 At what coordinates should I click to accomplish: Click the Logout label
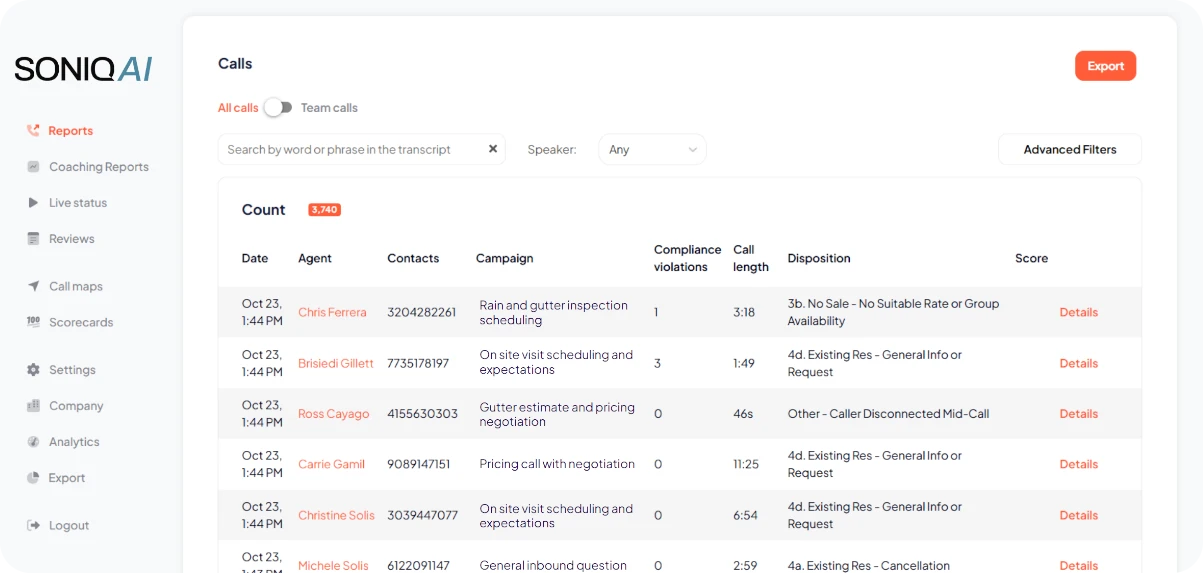tap(69, 525)
